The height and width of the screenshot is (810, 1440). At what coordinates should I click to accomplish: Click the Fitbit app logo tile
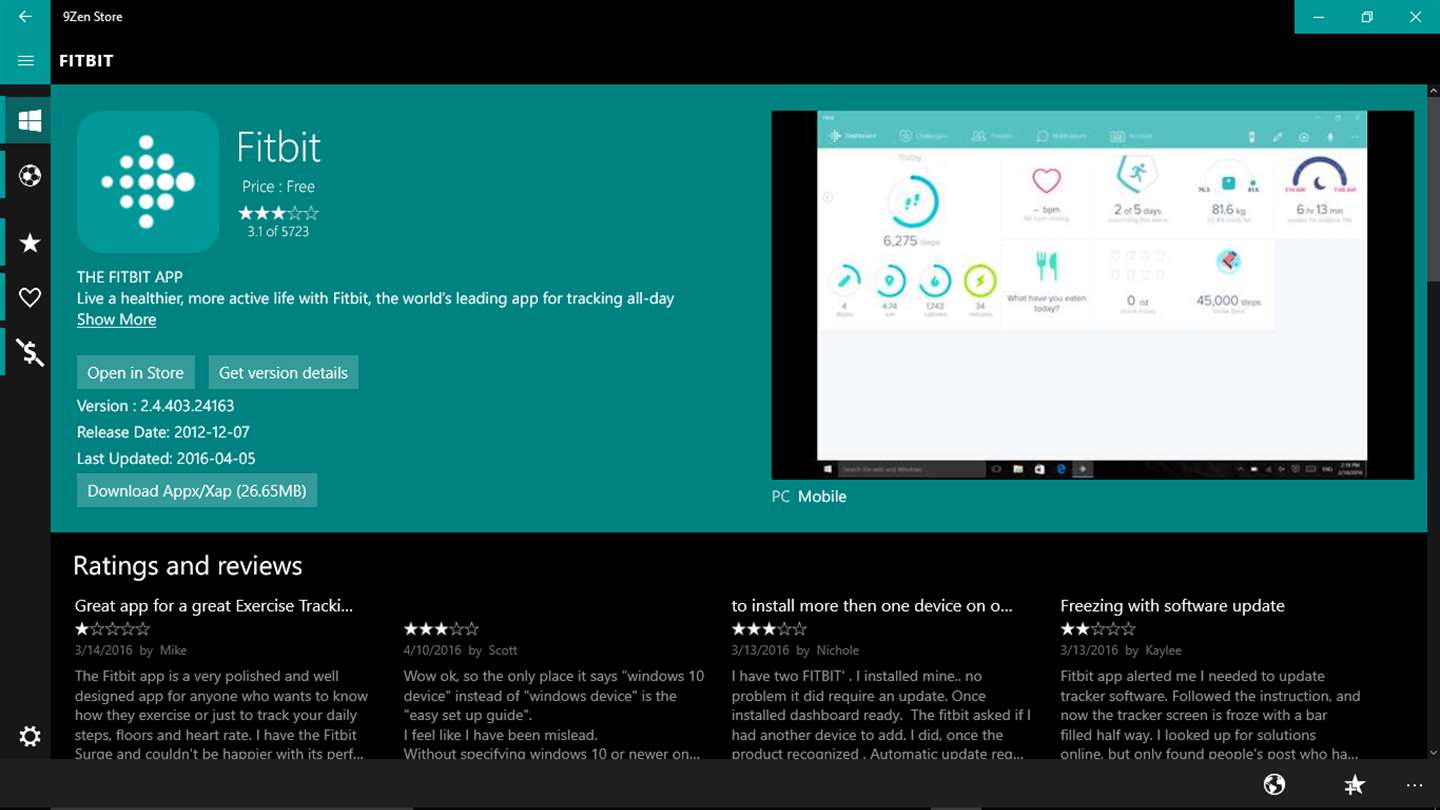pos(148,181)
